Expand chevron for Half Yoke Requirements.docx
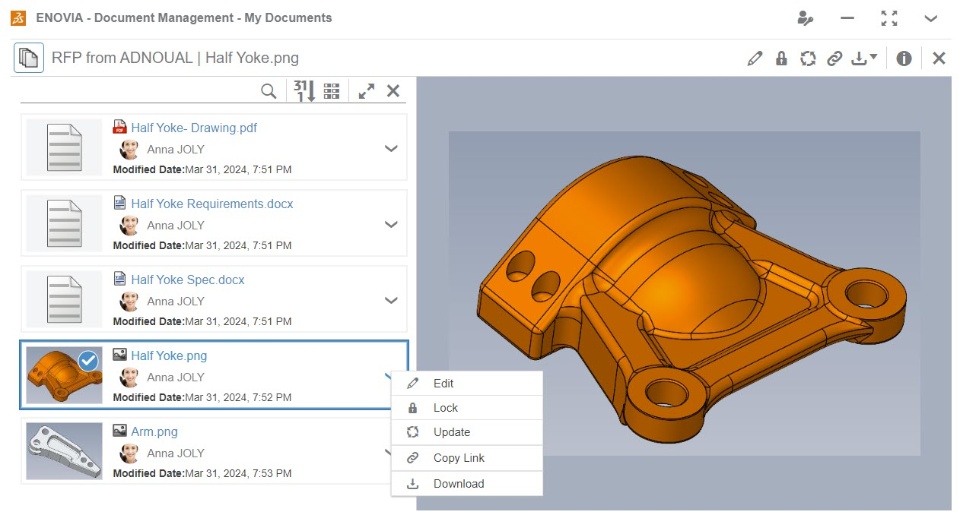 [x=391, y=225]
